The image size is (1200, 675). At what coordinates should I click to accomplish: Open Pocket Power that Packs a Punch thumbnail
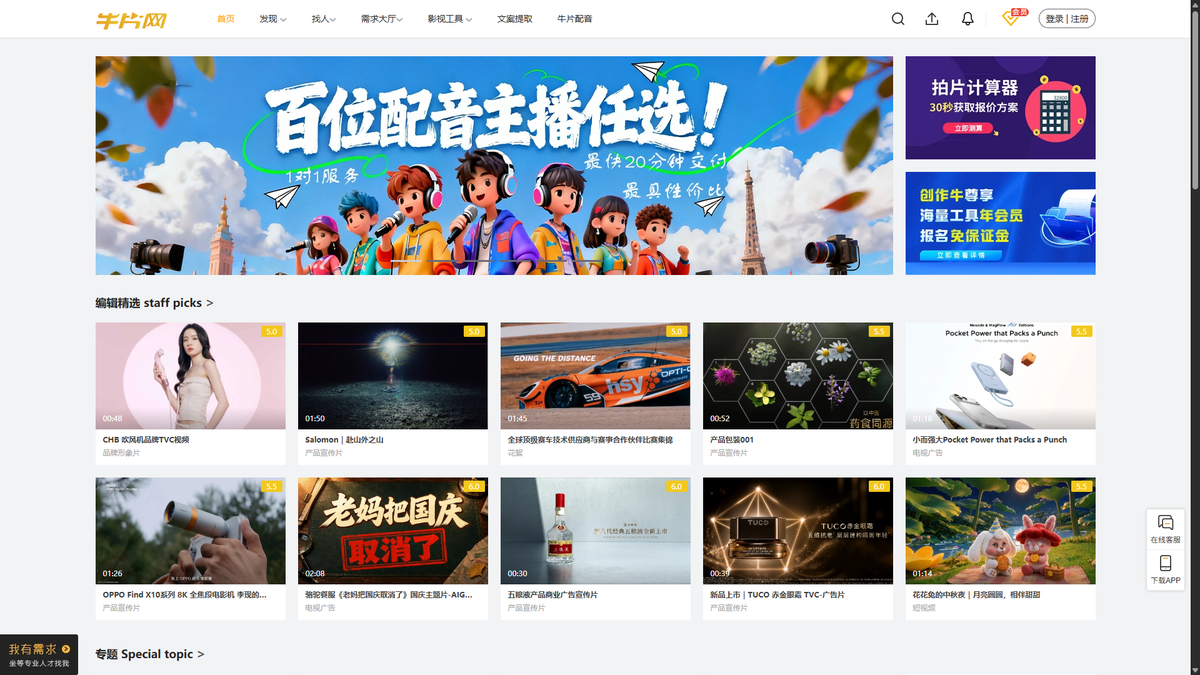[1000, 375]
